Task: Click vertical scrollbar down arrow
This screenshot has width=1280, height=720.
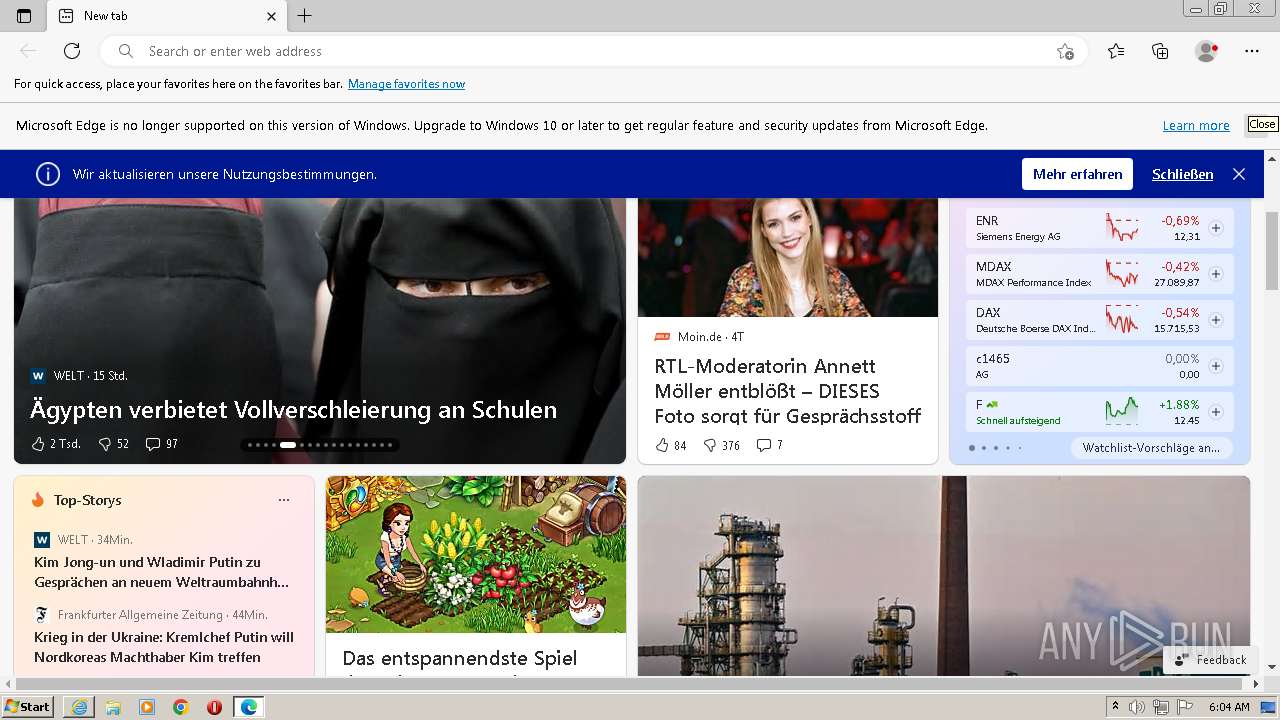Action: 1272,667
